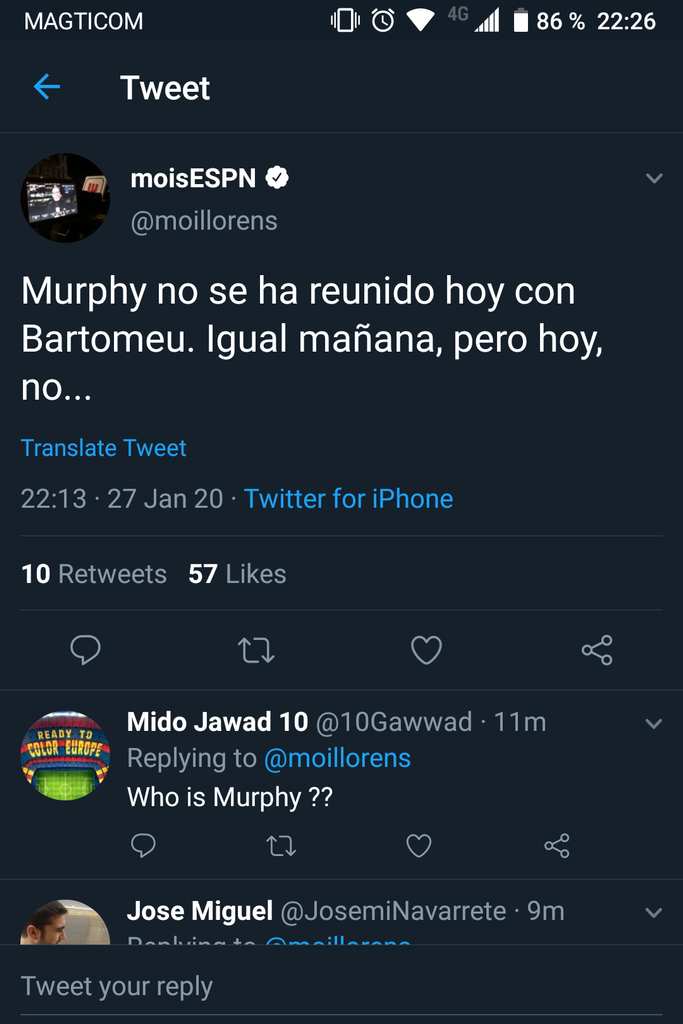This screenshot has width=683, height=1024.
Task: View the 57 Likes list
Action: point(237,574)
